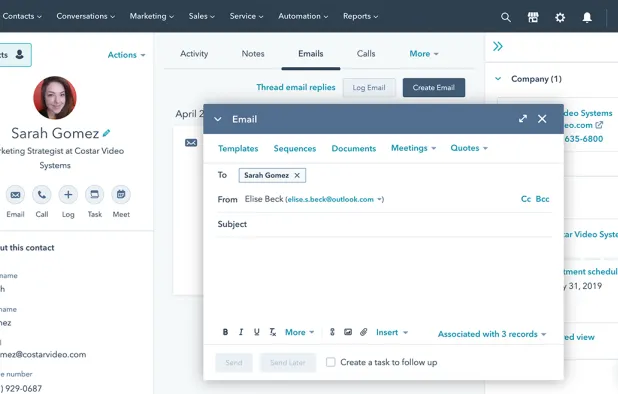Click the contact person icon button
The image size is (618, 394).
(x=19, y=54)
